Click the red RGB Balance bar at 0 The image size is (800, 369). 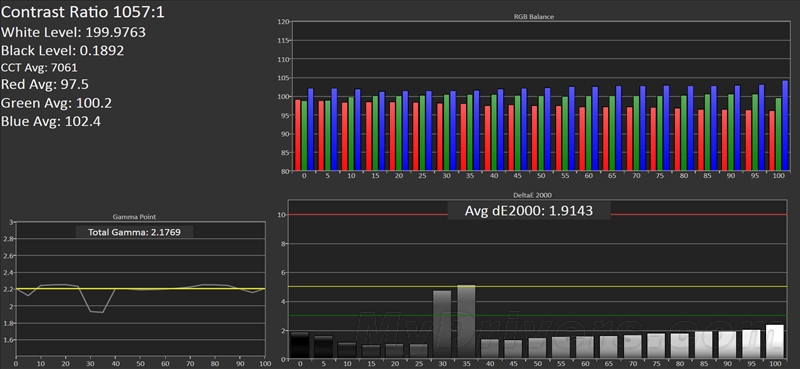click(298, 135)
